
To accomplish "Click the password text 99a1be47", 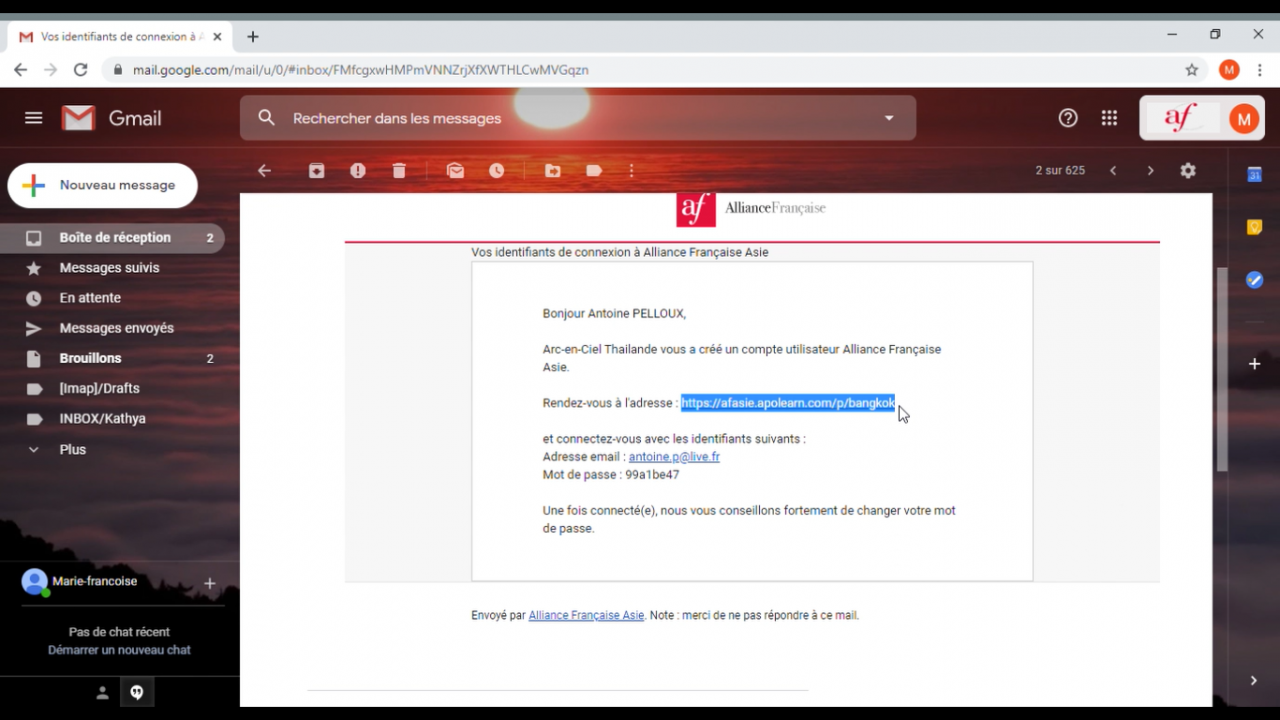I will [652, 475].
